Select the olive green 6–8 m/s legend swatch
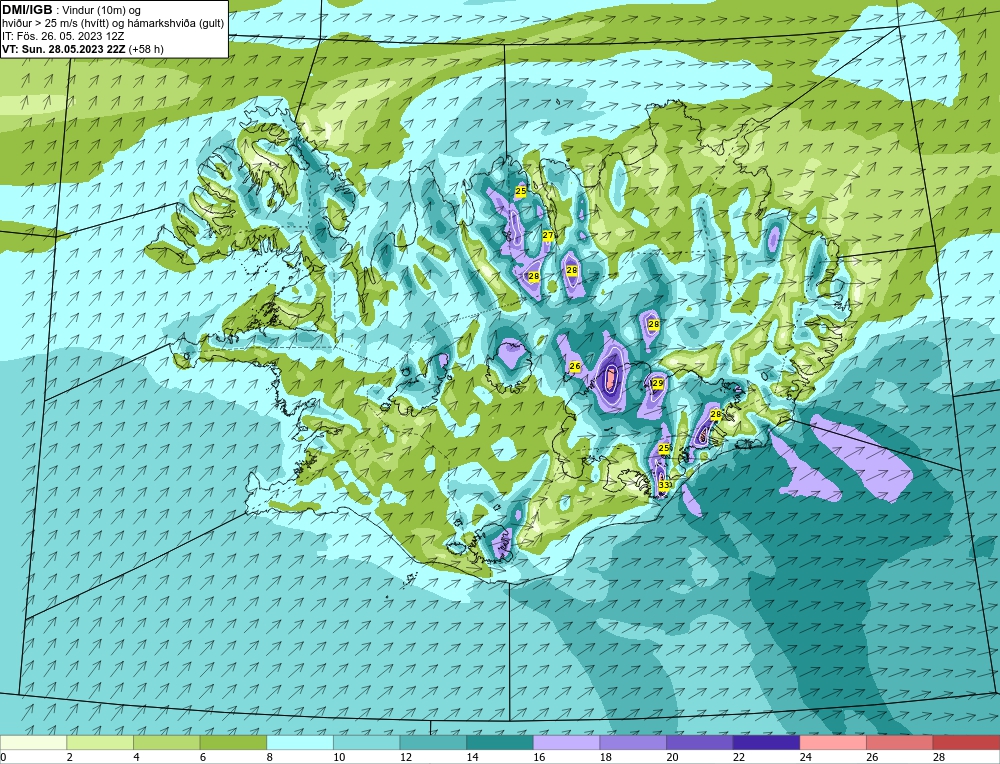 (233, 743)
